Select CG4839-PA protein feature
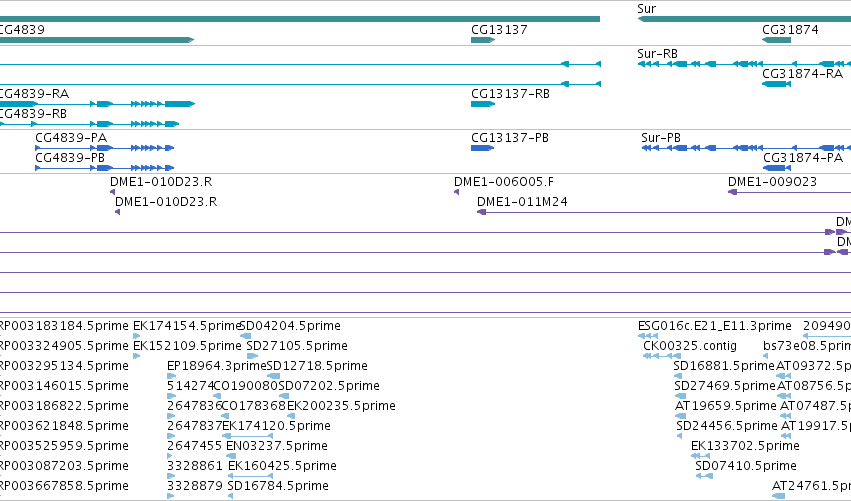This screenshot has width=851, height=501. point(105,148)
